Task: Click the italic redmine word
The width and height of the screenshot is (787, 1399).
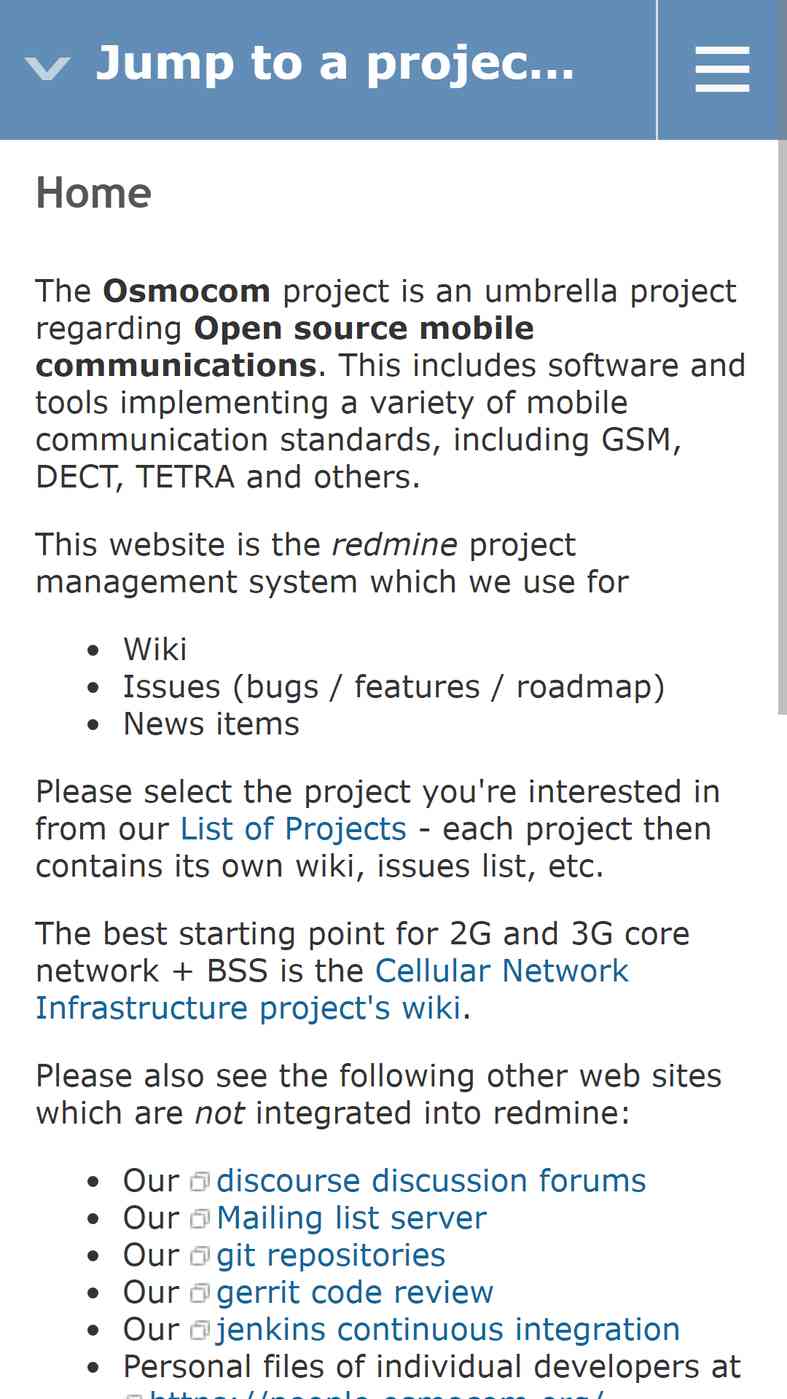Action: (395, 545)
